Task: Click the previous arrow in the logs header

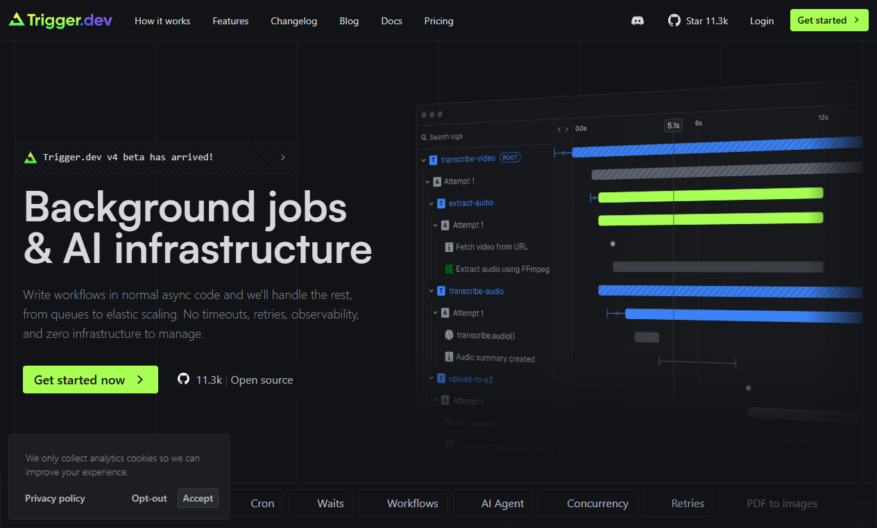Action: [559, 129]
